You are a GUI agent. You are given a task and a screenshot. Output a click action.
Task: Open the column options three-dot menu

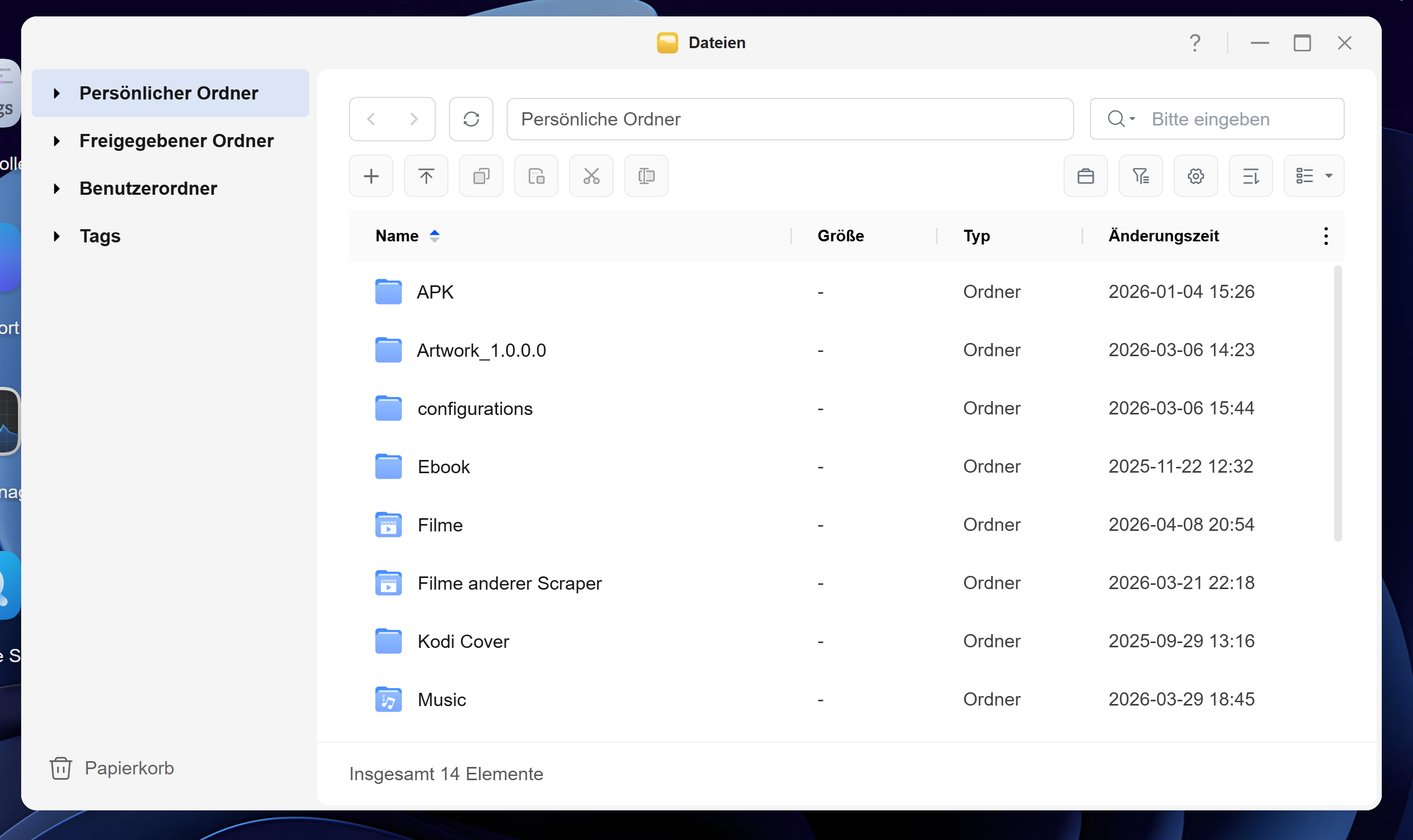(1325, 236)
